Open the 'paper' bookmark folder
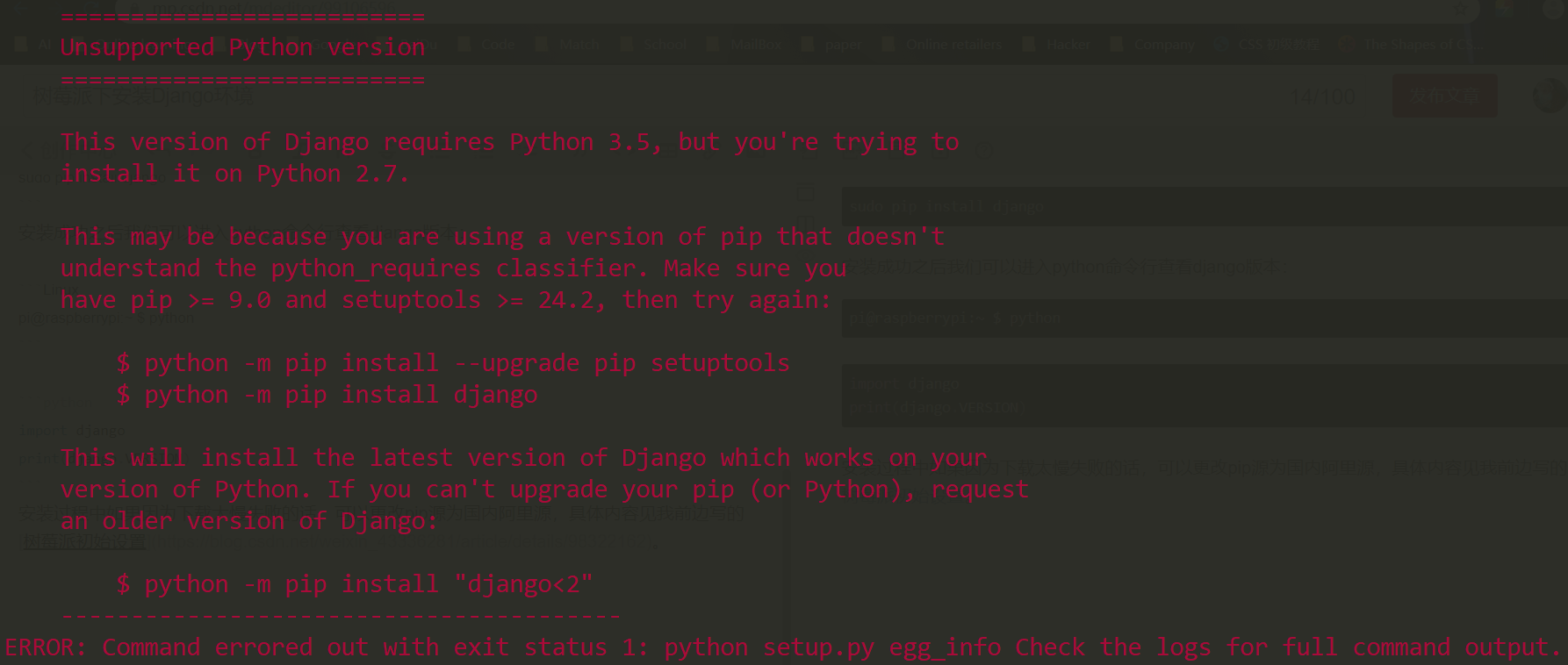The width and height of the screenshot is (1568, 665). coord(832,44)
